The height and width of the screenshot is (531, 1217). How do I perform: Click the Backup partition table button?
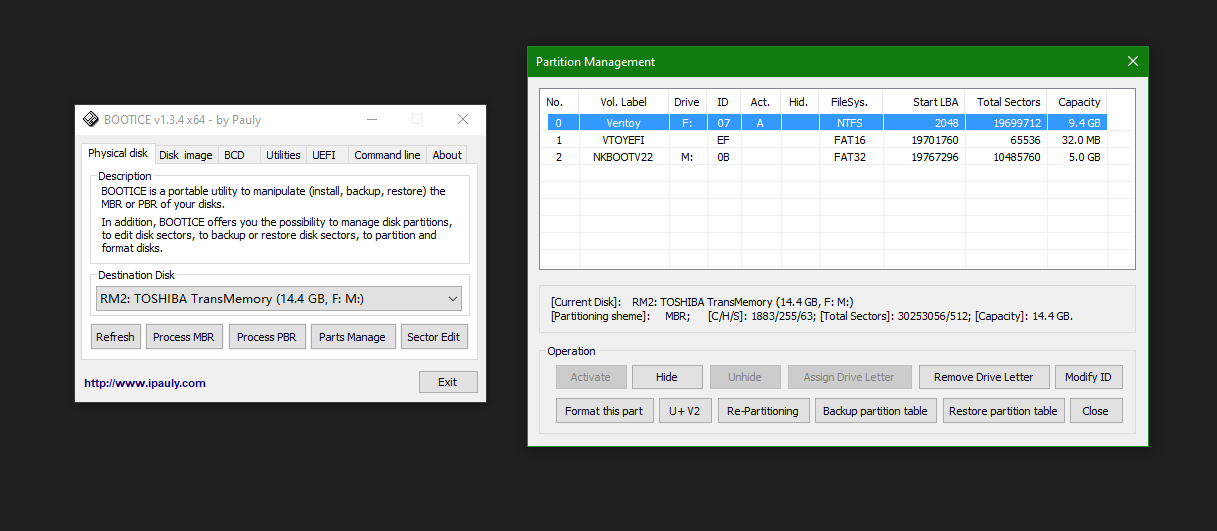coord(875,411)
